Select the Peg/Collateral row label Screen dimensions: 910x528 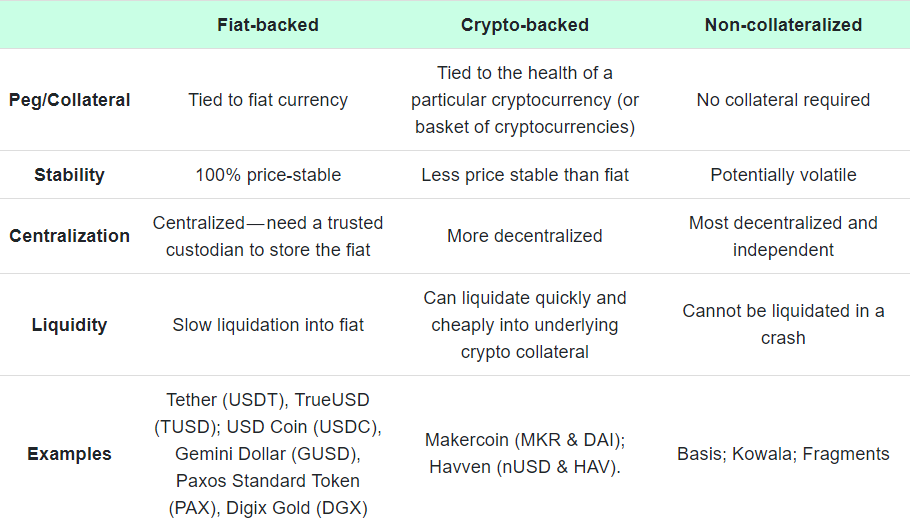[69, 100]
